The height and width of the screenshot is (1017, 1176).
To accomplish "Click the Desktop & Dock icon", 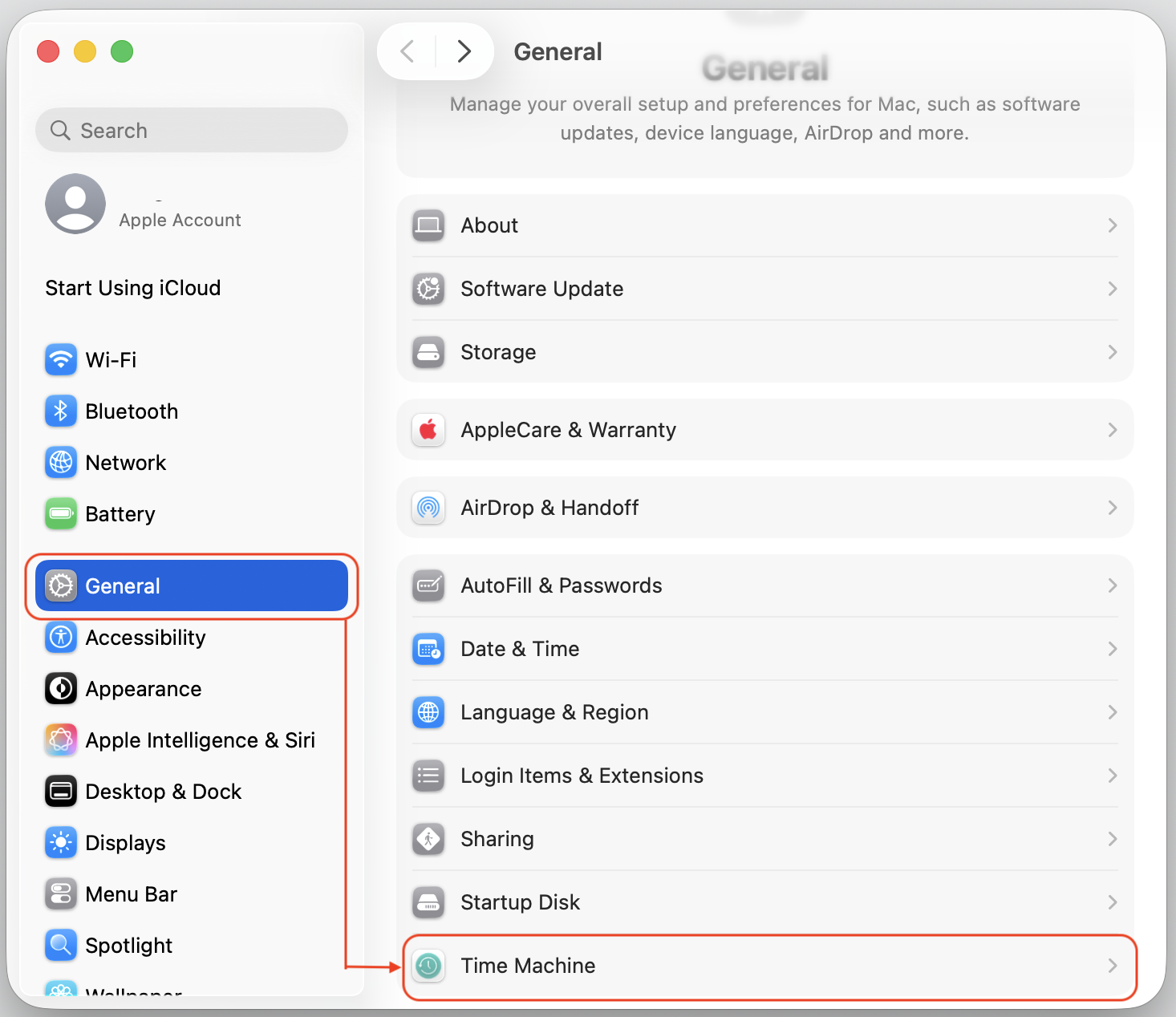I will pos(61,791).
